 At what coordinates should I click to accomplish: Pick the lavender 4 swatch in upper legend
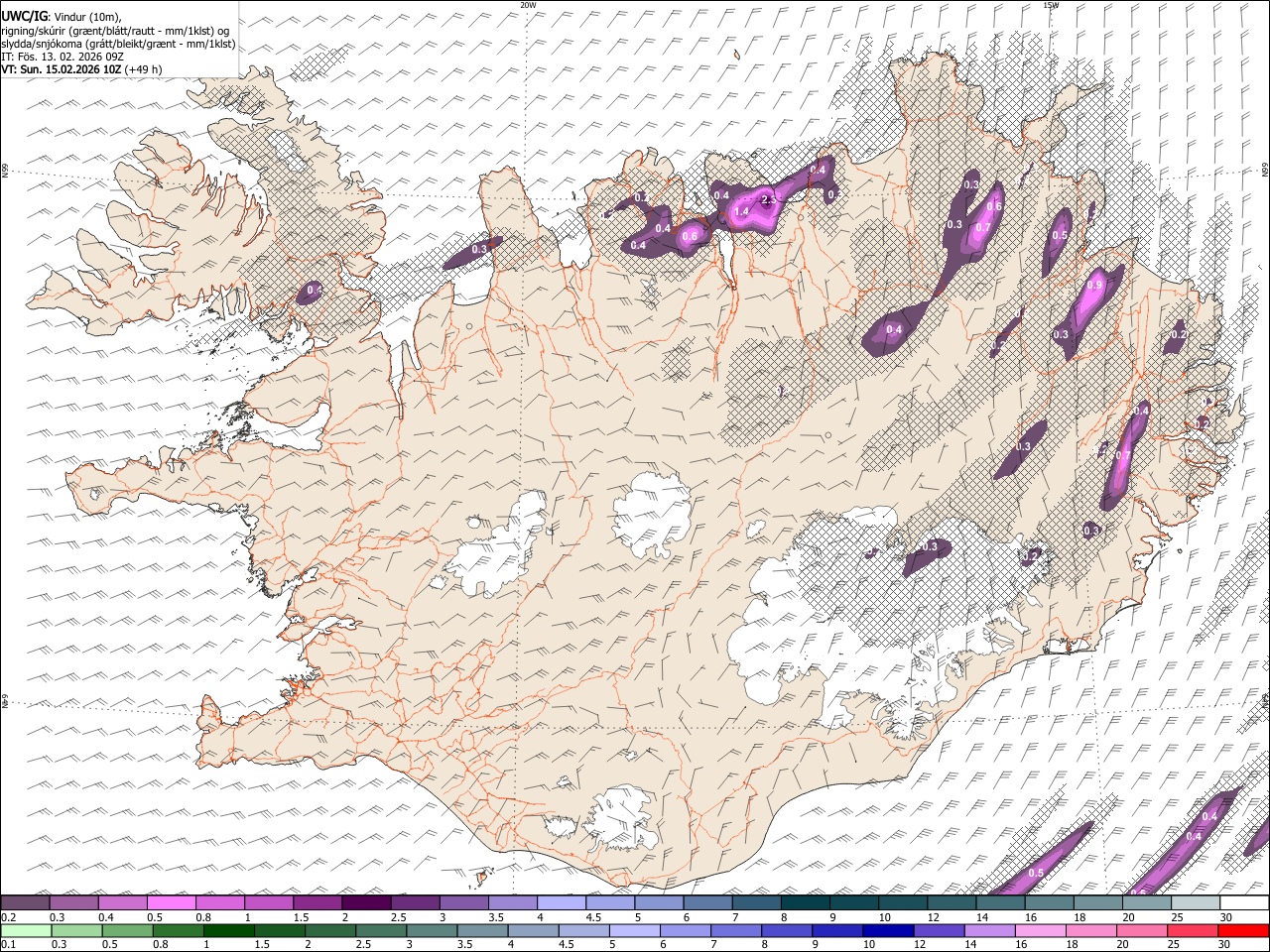pyautogui.click(x=561, y=903)
